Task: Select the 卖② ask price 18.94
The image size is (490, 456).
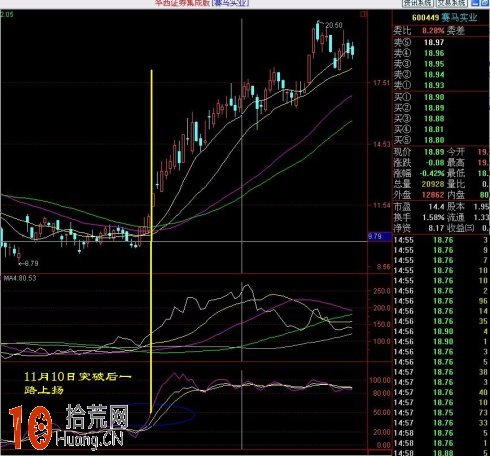Action: point(434,74)
